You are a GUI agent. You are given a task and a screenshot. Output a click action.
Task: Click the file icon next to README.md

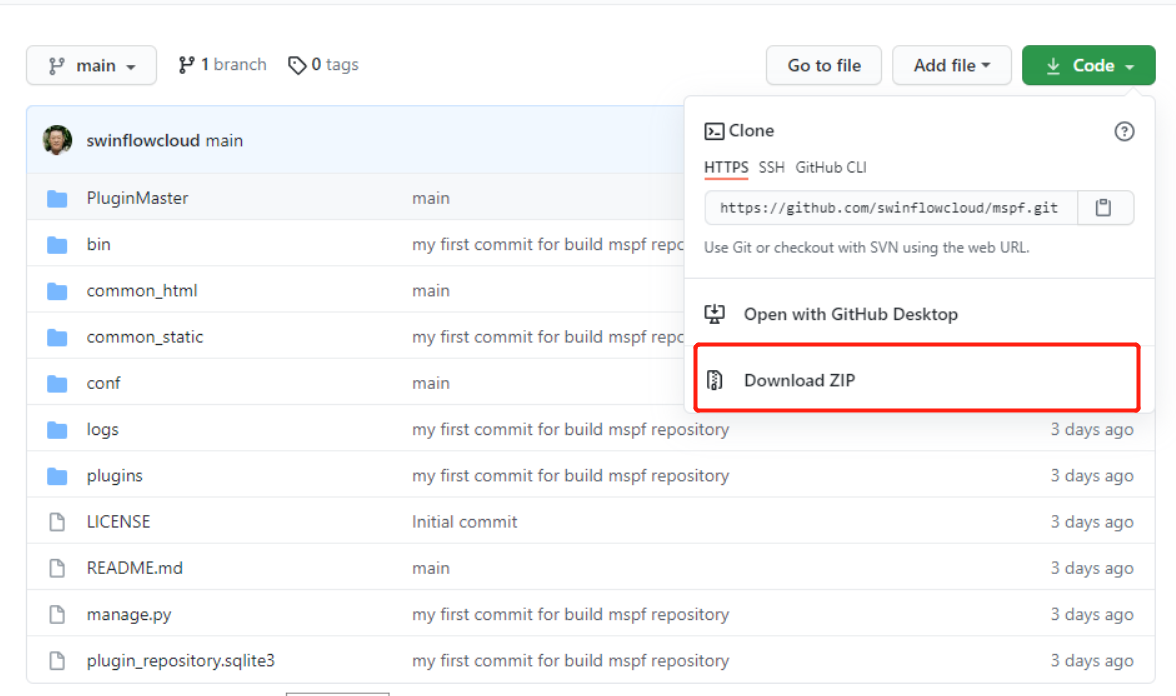[x=57, y=568]
